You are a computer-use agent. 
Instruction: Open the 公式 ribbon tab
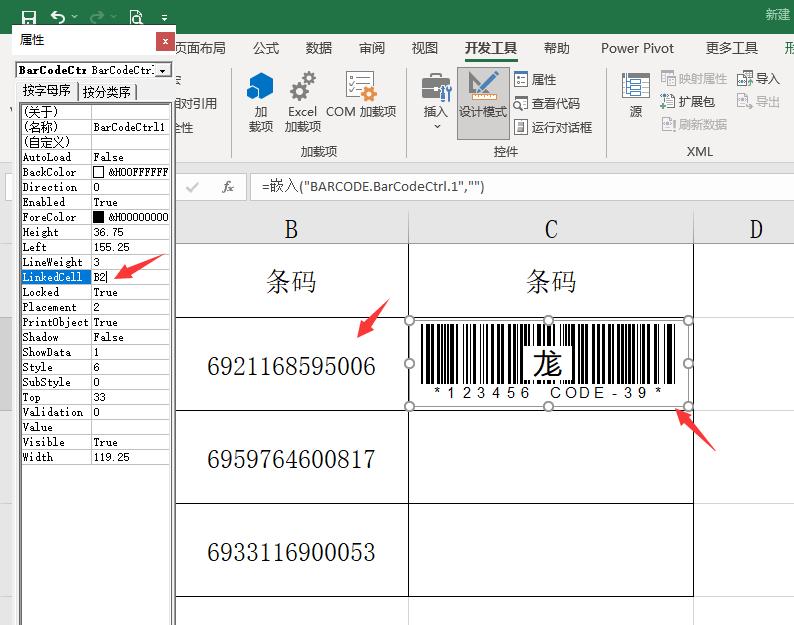click(x=266, y=48)
